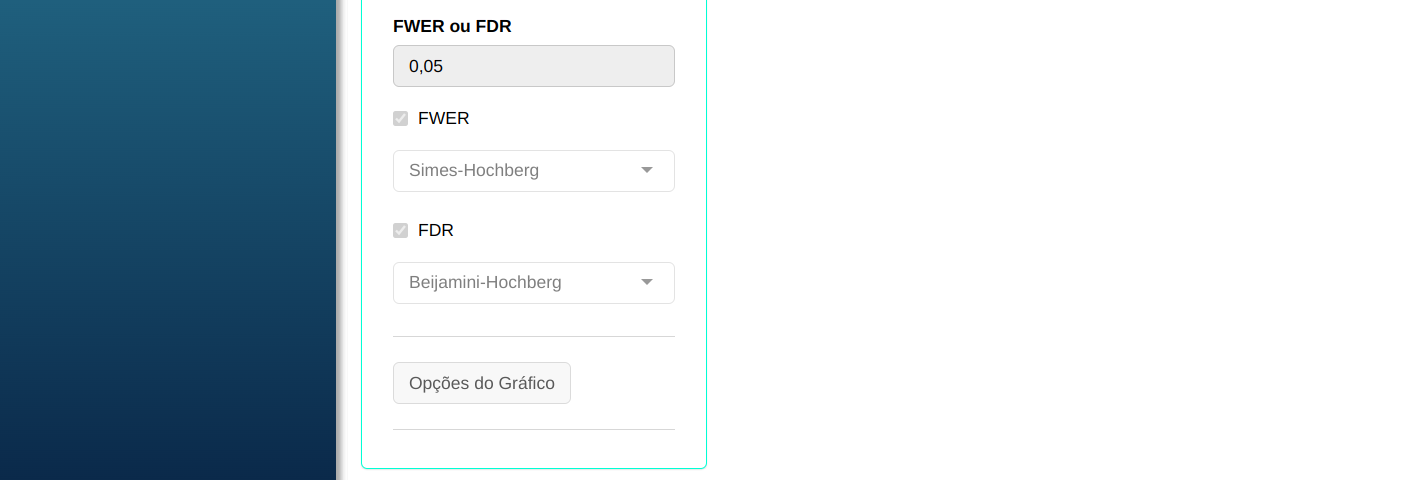1410x480 pixels.
Task: Click the Opções do Gráfico button
Action: 482,383
